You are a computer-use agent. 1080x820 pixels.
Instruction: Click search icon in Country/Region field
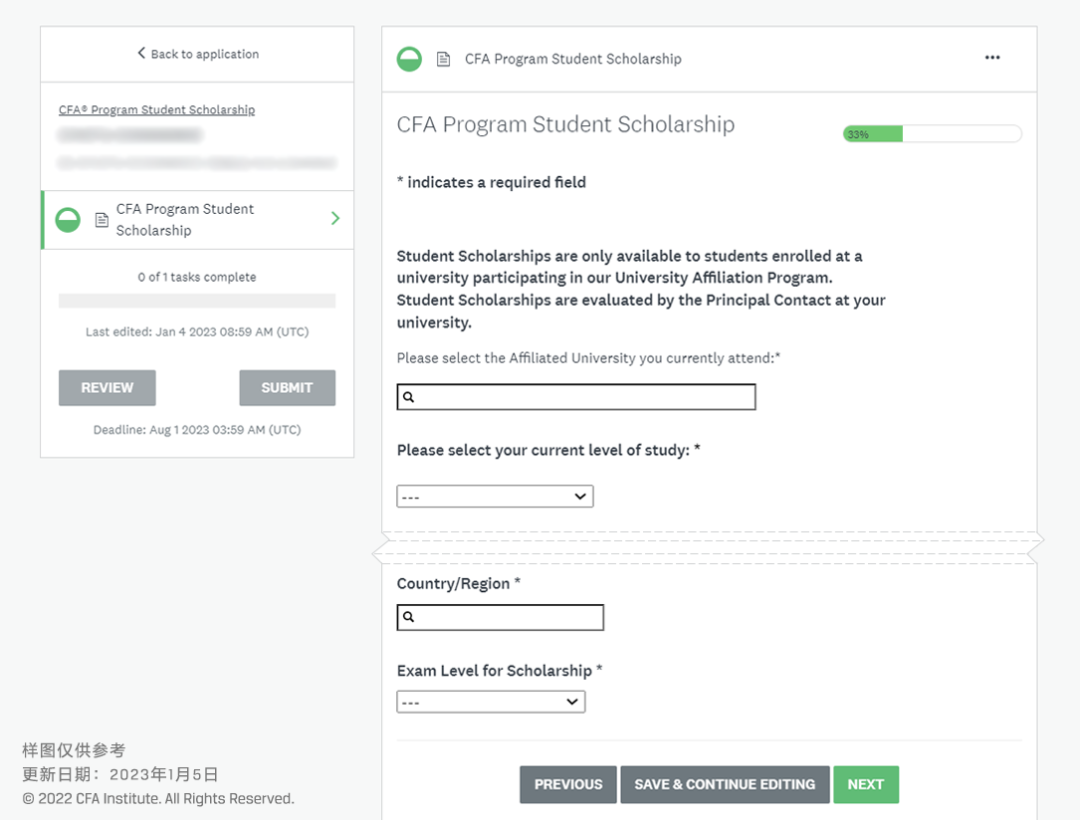click(408, 617)
